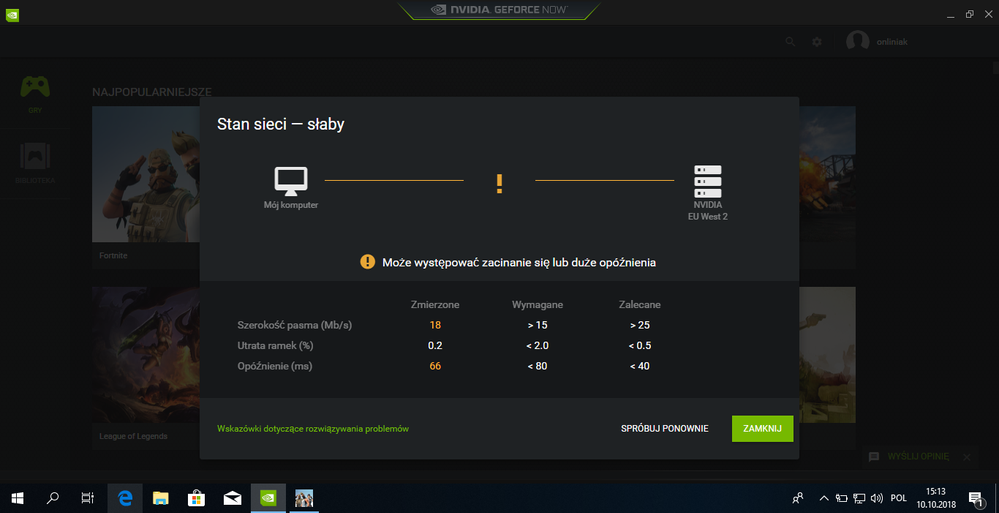Click the warning icon beside stuttering message
The width and height of the screenshot is (999, 513).
click(368, 262)
